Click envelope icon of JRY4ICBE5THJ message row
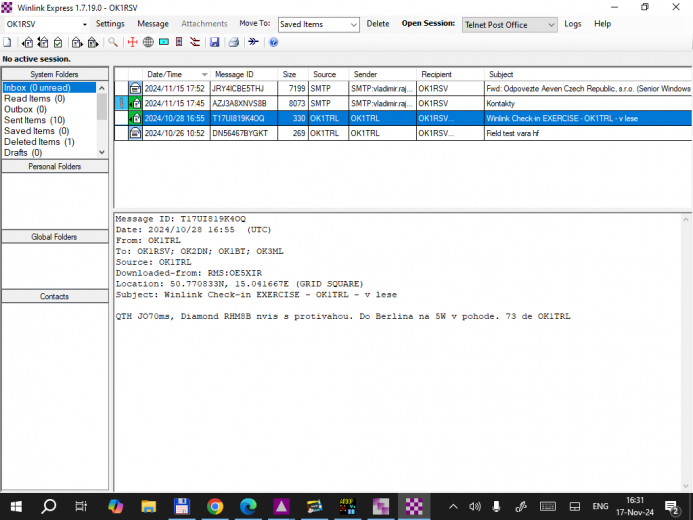This screenshot has width=693, height=520. [x=135, y=88]
